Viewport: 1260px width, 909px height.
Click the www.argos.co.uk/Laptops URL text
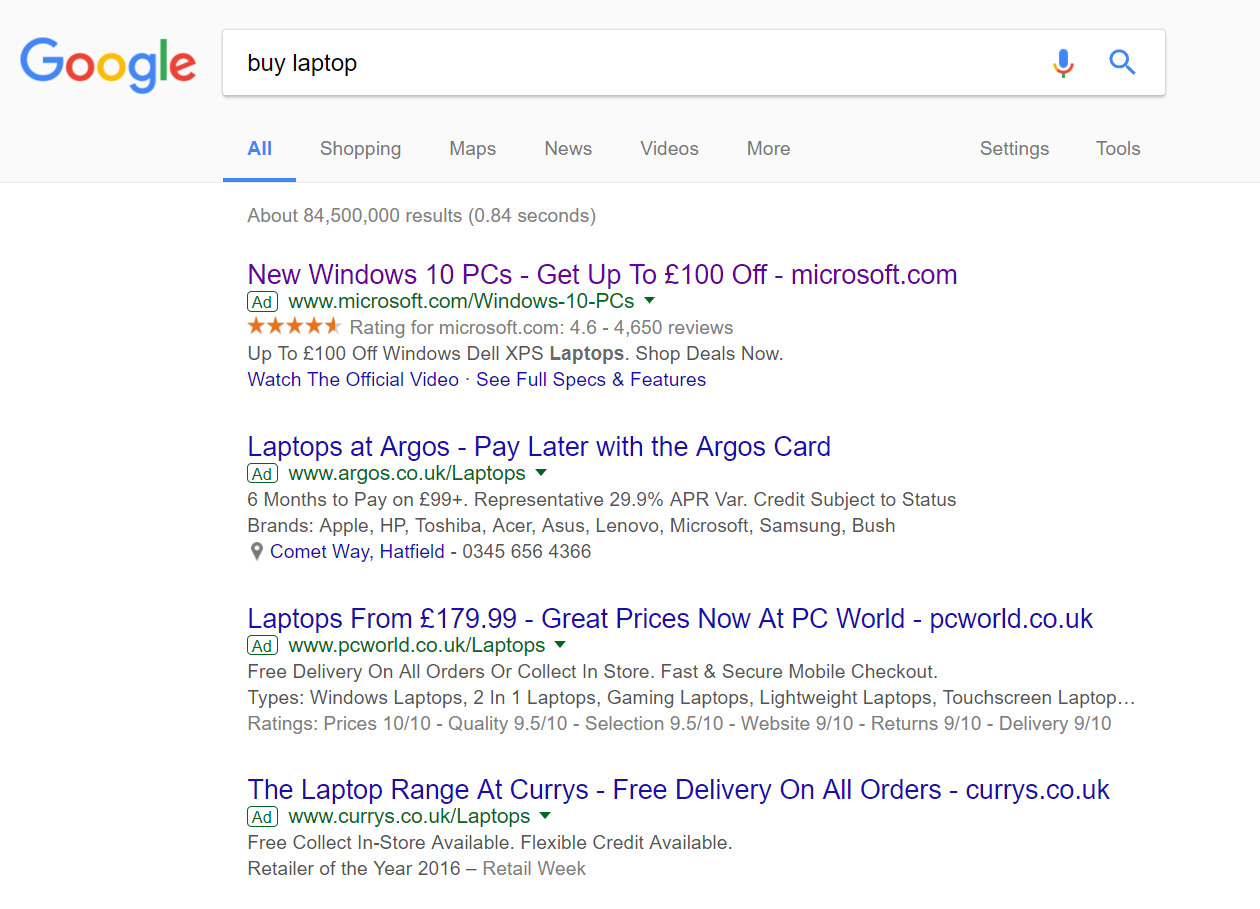pyautogui.click(x=407, y=474)
